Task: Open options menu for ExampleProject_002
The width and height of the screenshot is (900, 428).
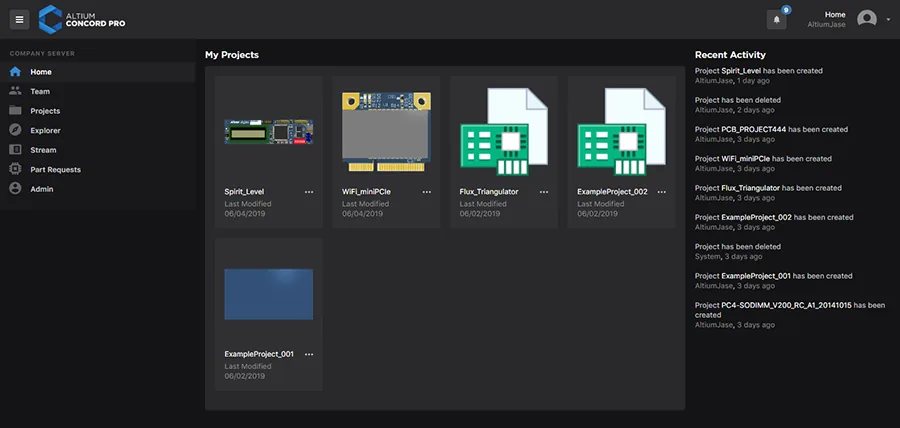Action: coord(662,192)
